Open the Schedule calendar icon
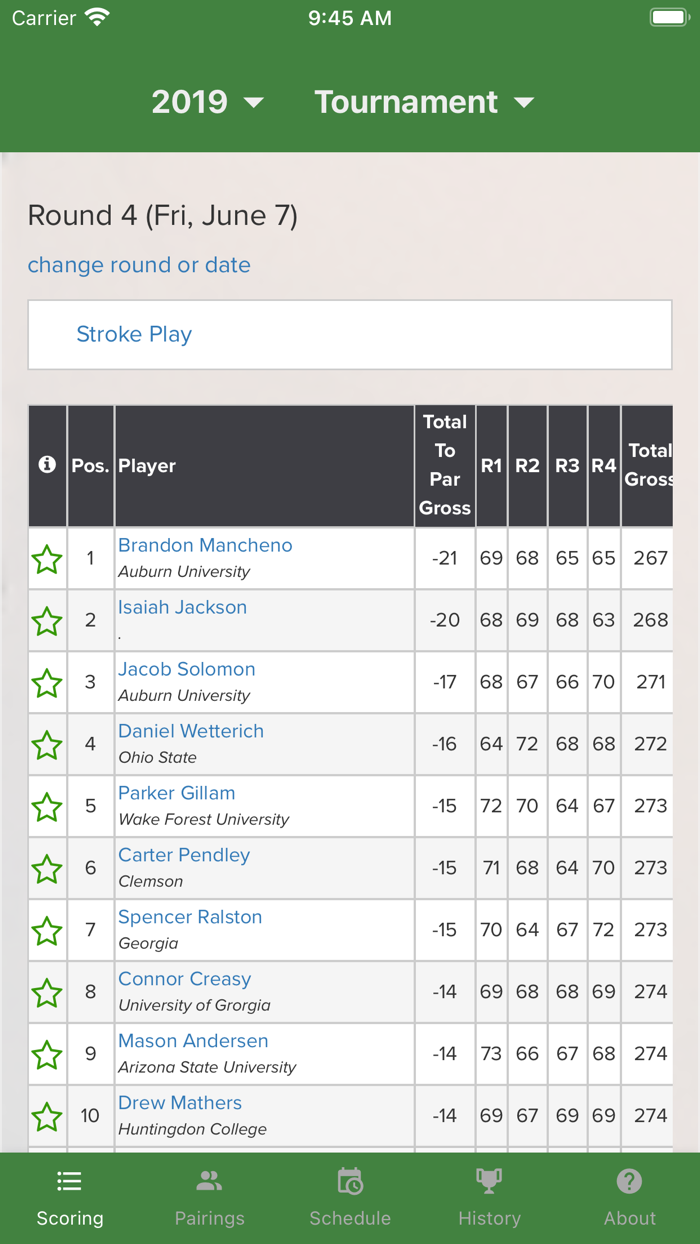The height and width of the screenshot is (1244, 700). pyautogui.click(x=350, y=1182)
